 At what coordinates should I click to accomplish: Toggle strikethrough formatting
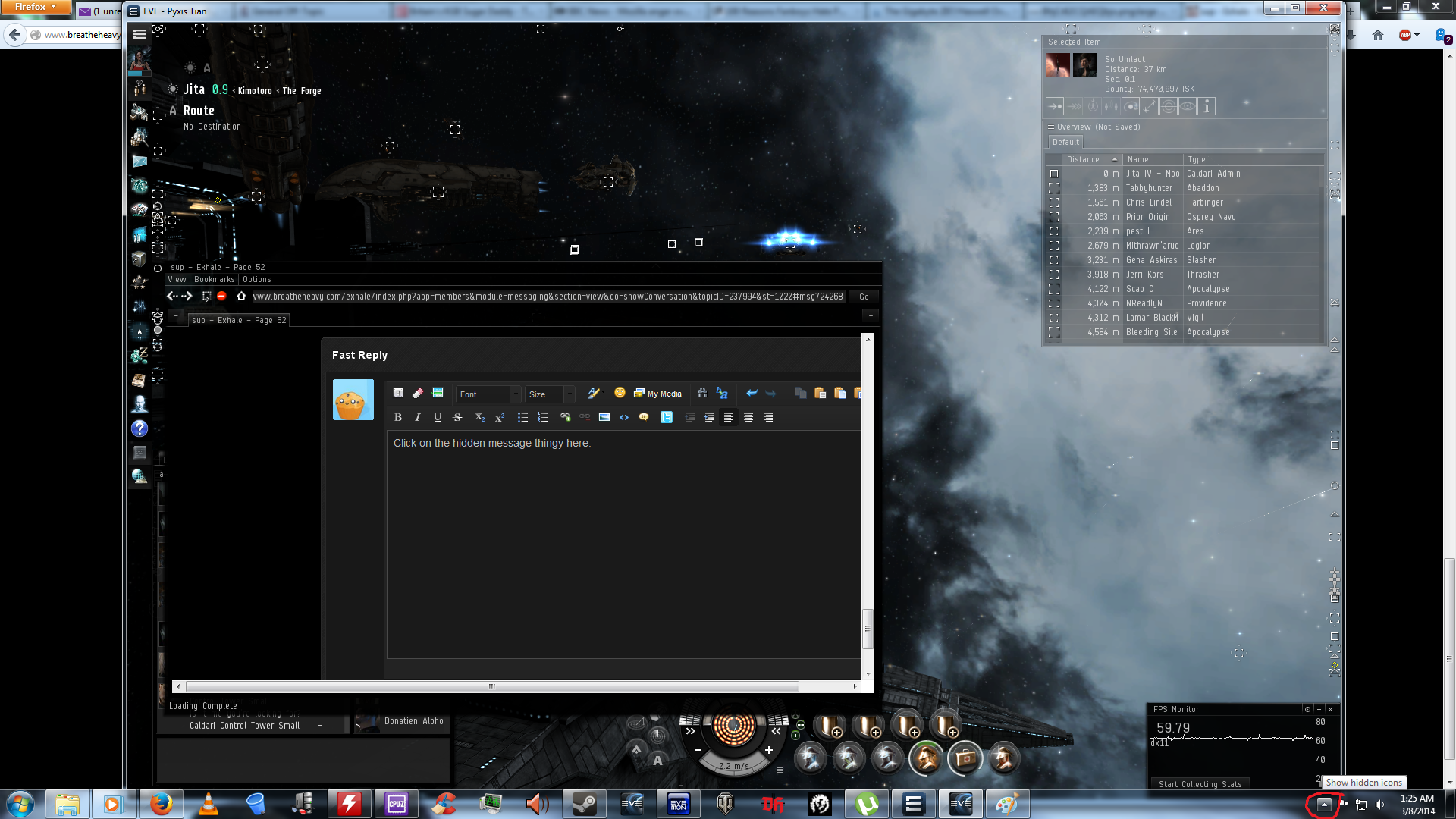pos(457,417)
